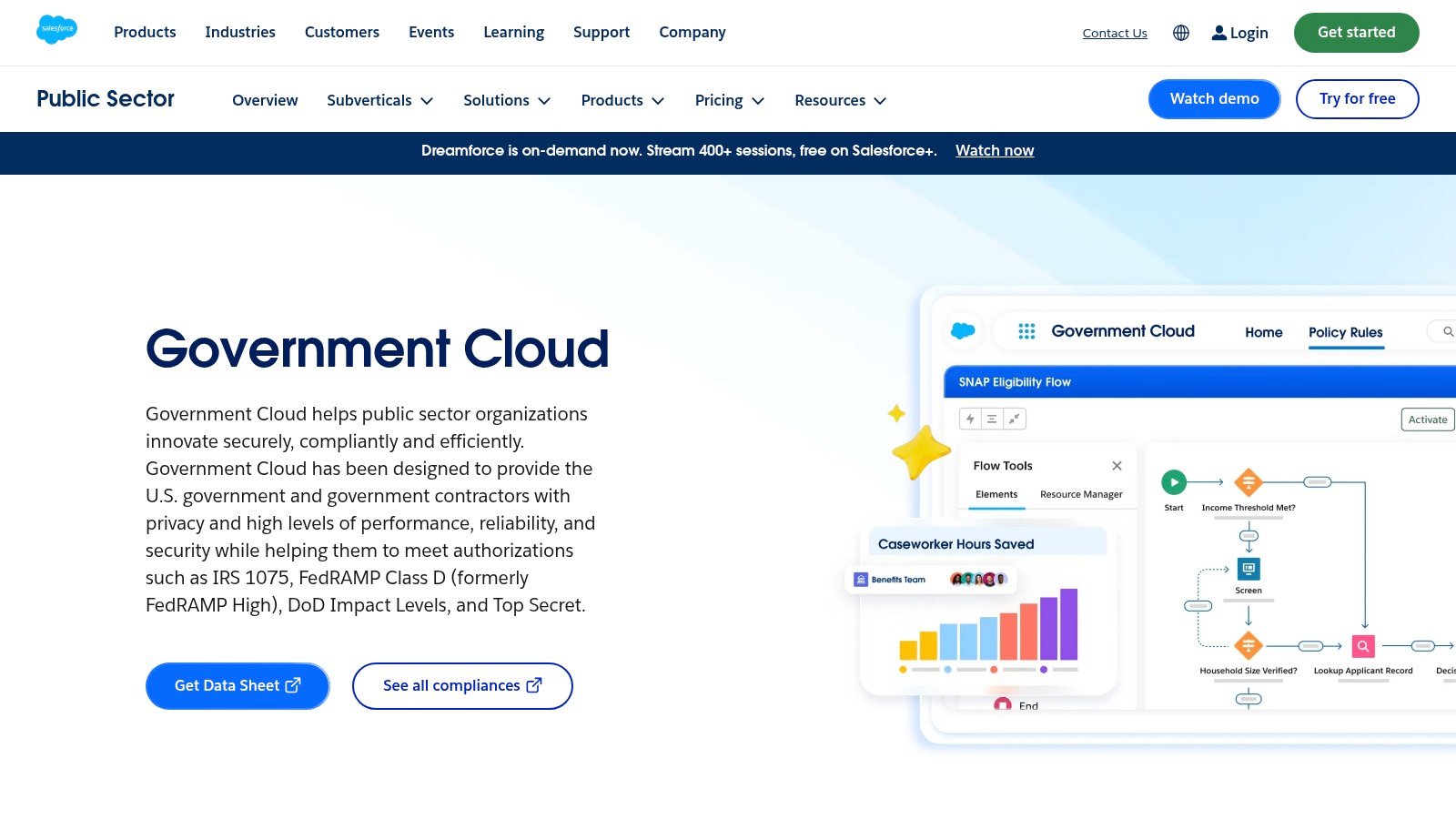Click the Activate button in the flow mockup
The image size is (1456, 819).
[1428, 420]
